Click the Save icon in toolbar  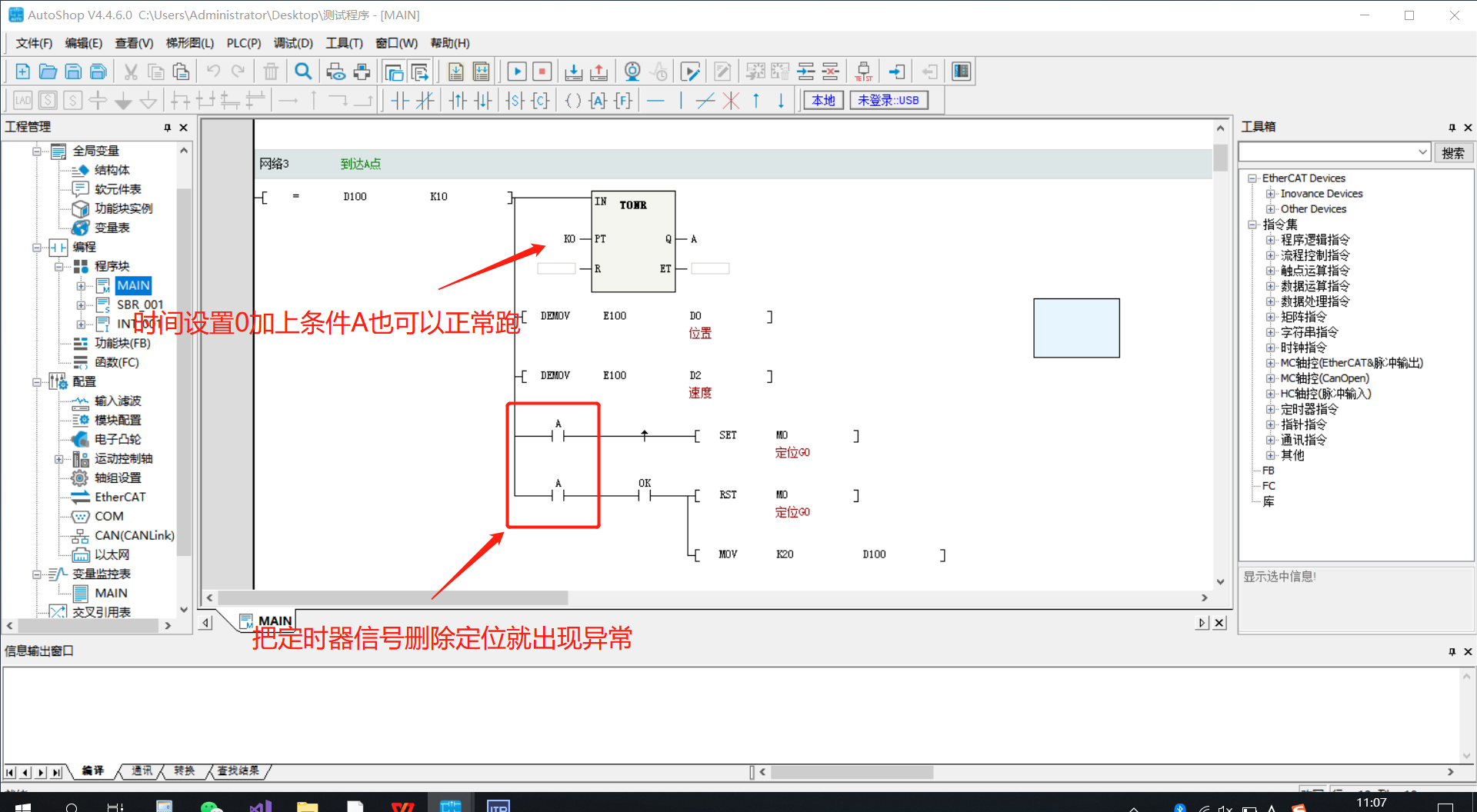73,72
